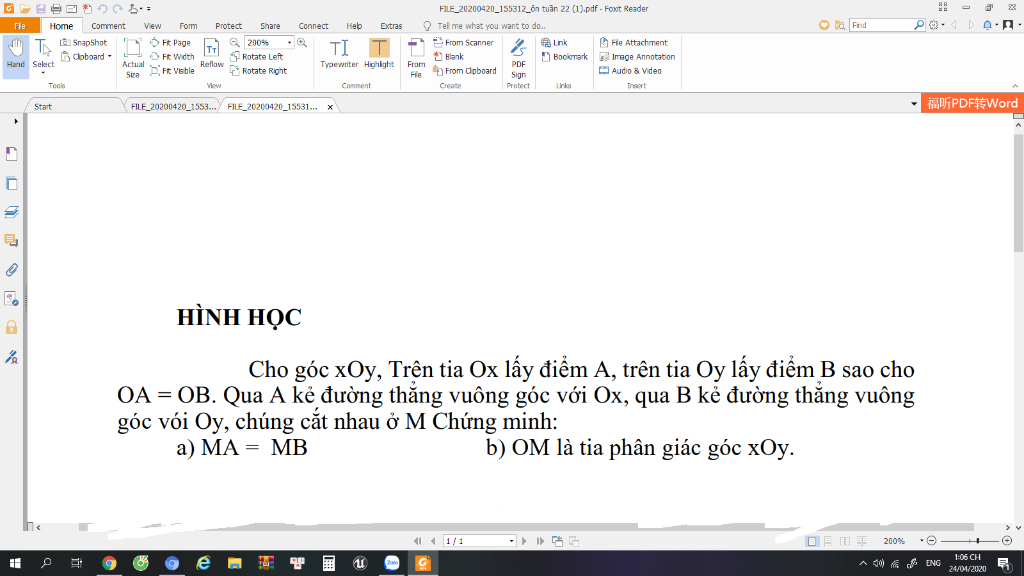Click the orange PDF转Word button

tap(972, 103)
